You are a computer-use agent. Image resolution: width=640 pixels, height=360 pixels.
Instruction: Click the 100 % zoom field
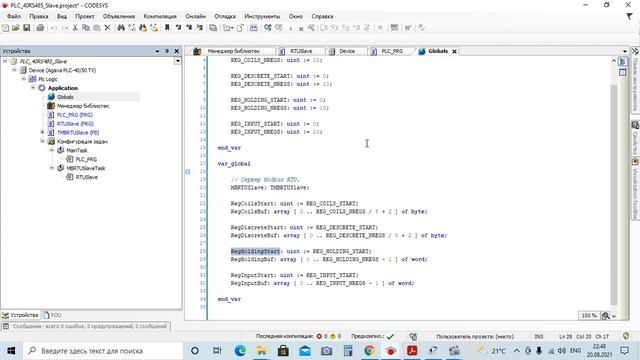tap(589, 316)
